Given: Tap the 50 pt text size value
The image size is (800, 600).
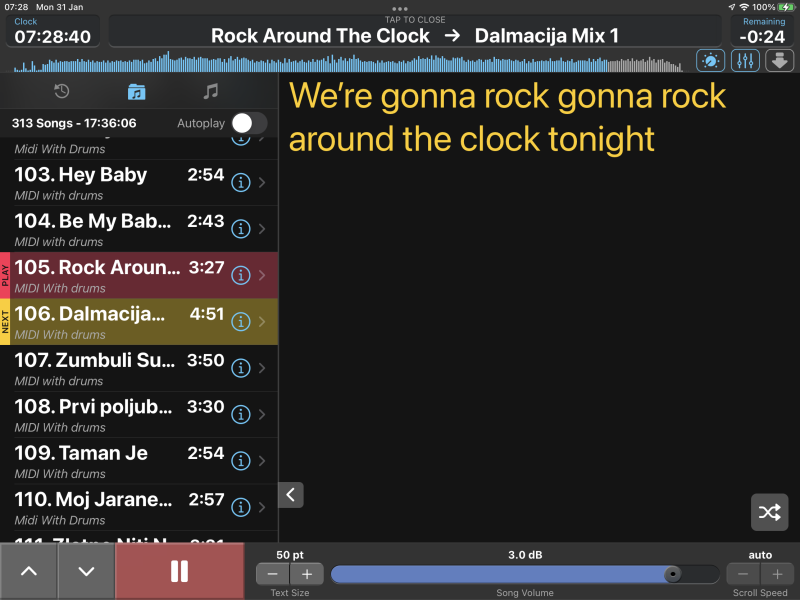Looking at the screenshot, I should tap(290, 555).
